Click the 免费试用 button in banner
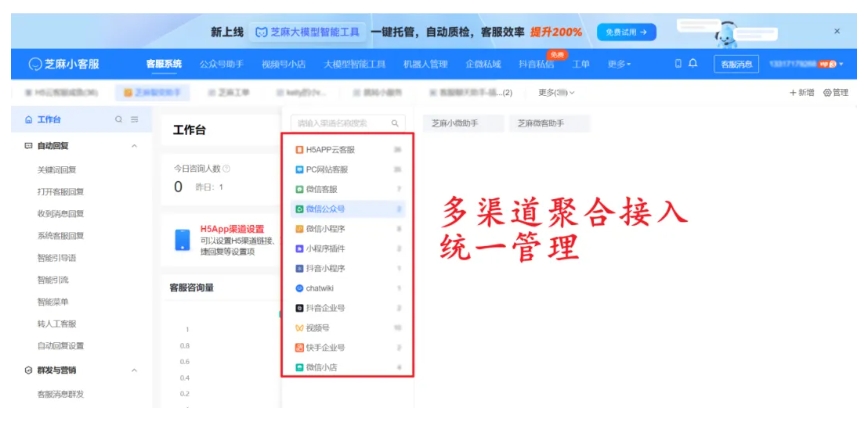This screenshot has height=425, width=865. tap(626, 32)
